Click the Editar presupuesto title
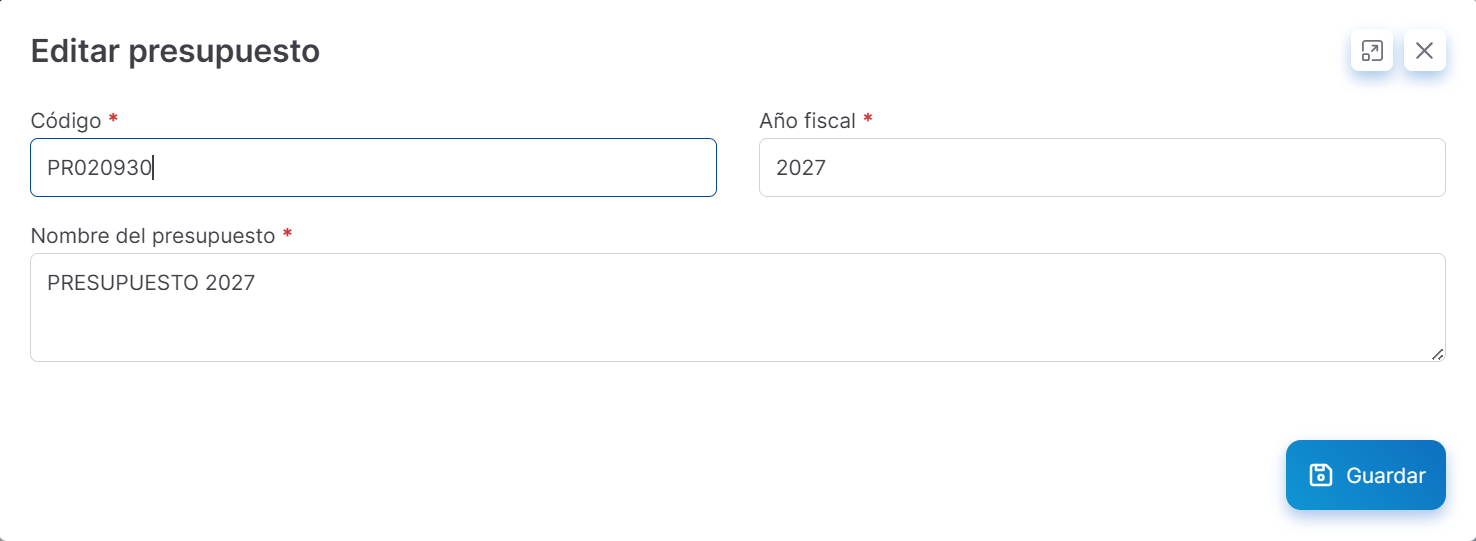 click(x=175, y=51)
